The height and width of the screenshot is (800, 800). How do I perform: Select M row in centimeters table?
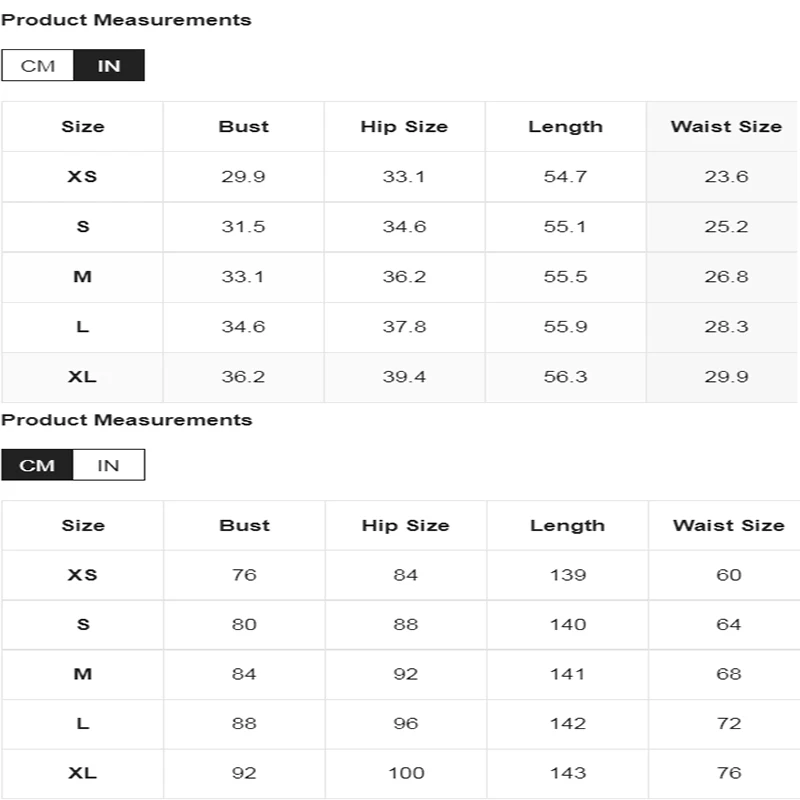(401, 674)
